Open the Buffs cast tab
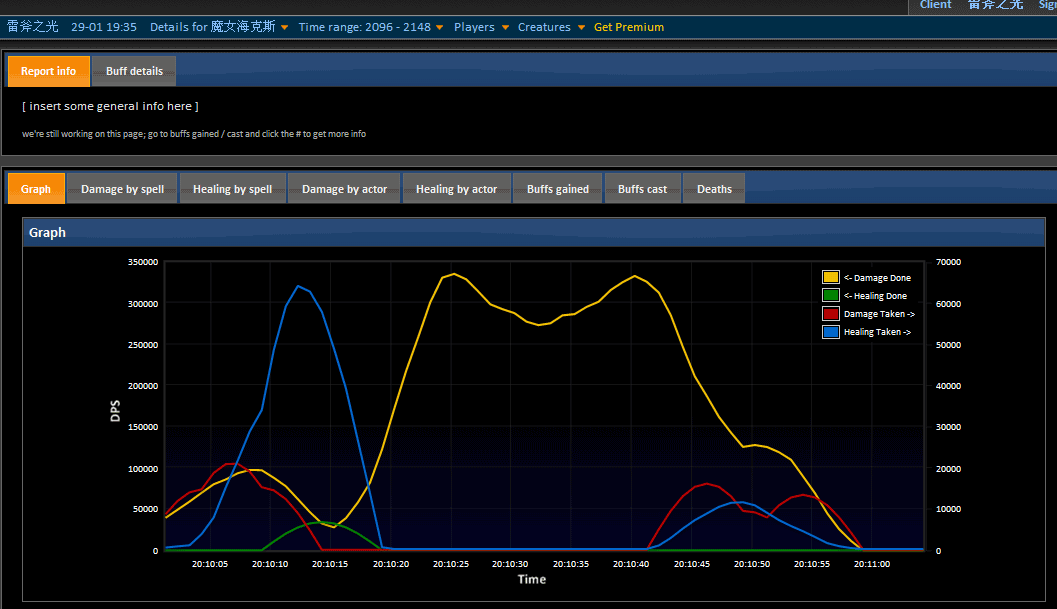The height and width of the screenshot is (609, 1057). 642,190
